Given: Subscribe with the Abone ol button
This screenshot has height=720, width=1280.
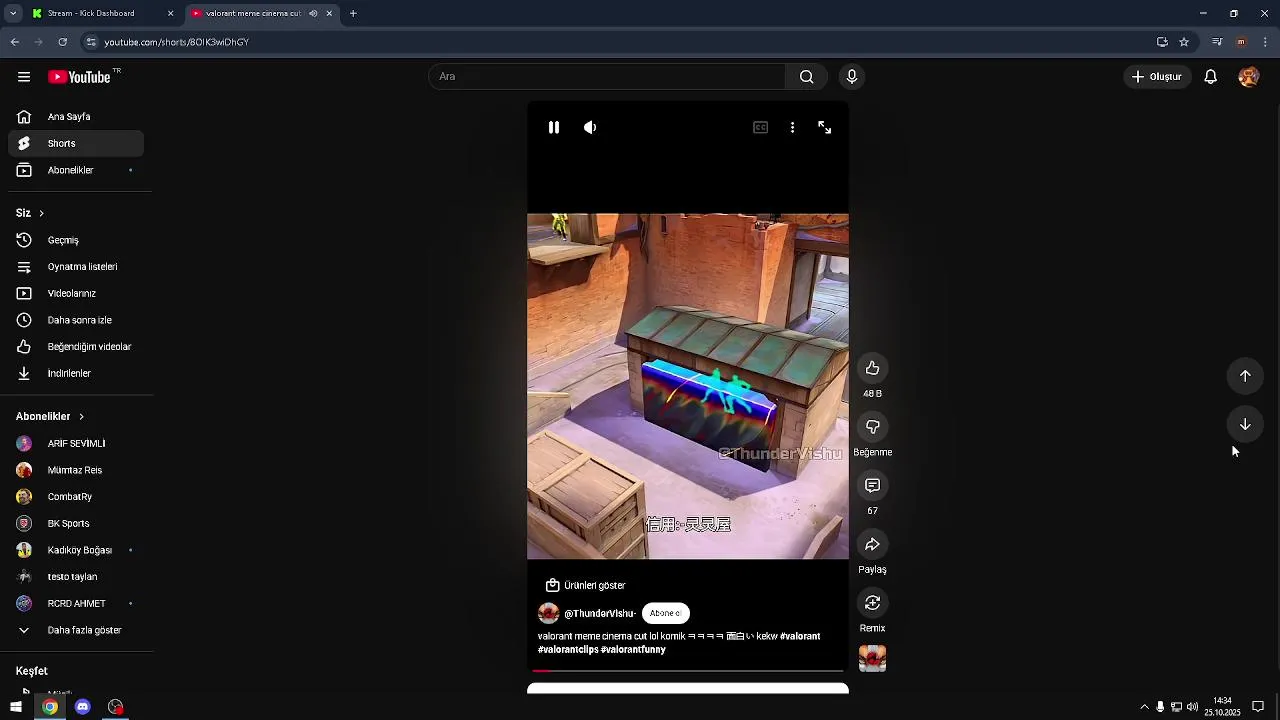Looking at the screenshot, I should 665,613.
